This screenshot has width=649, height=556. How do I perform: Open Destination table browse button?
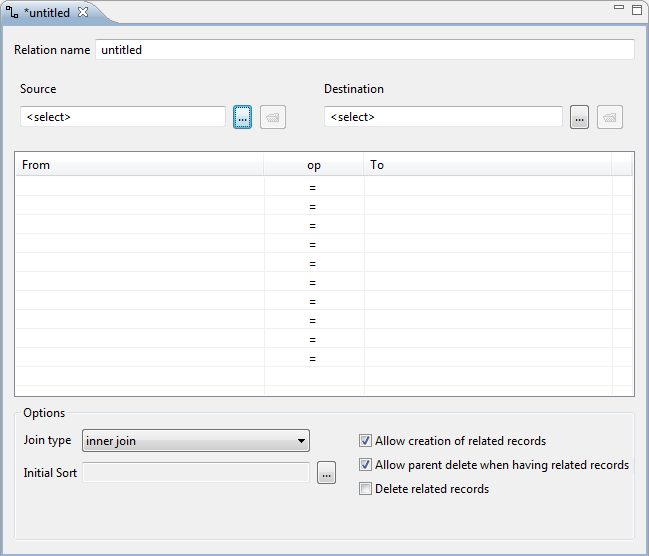pos(579,117)
